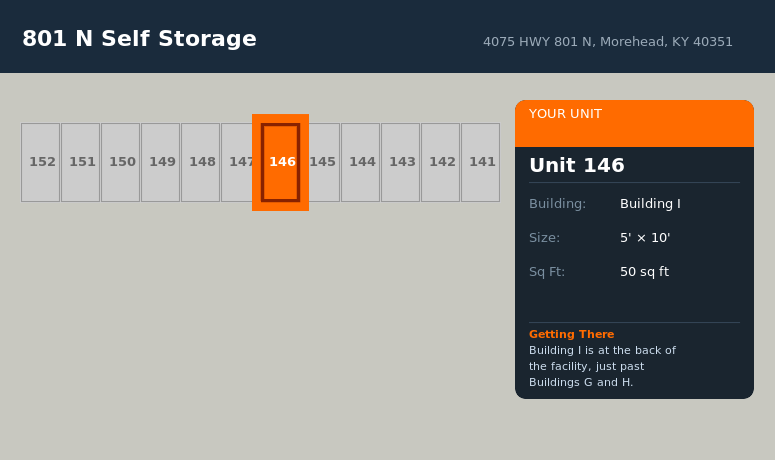Click the orange YOUR UNIT banner

click(634, 123)
